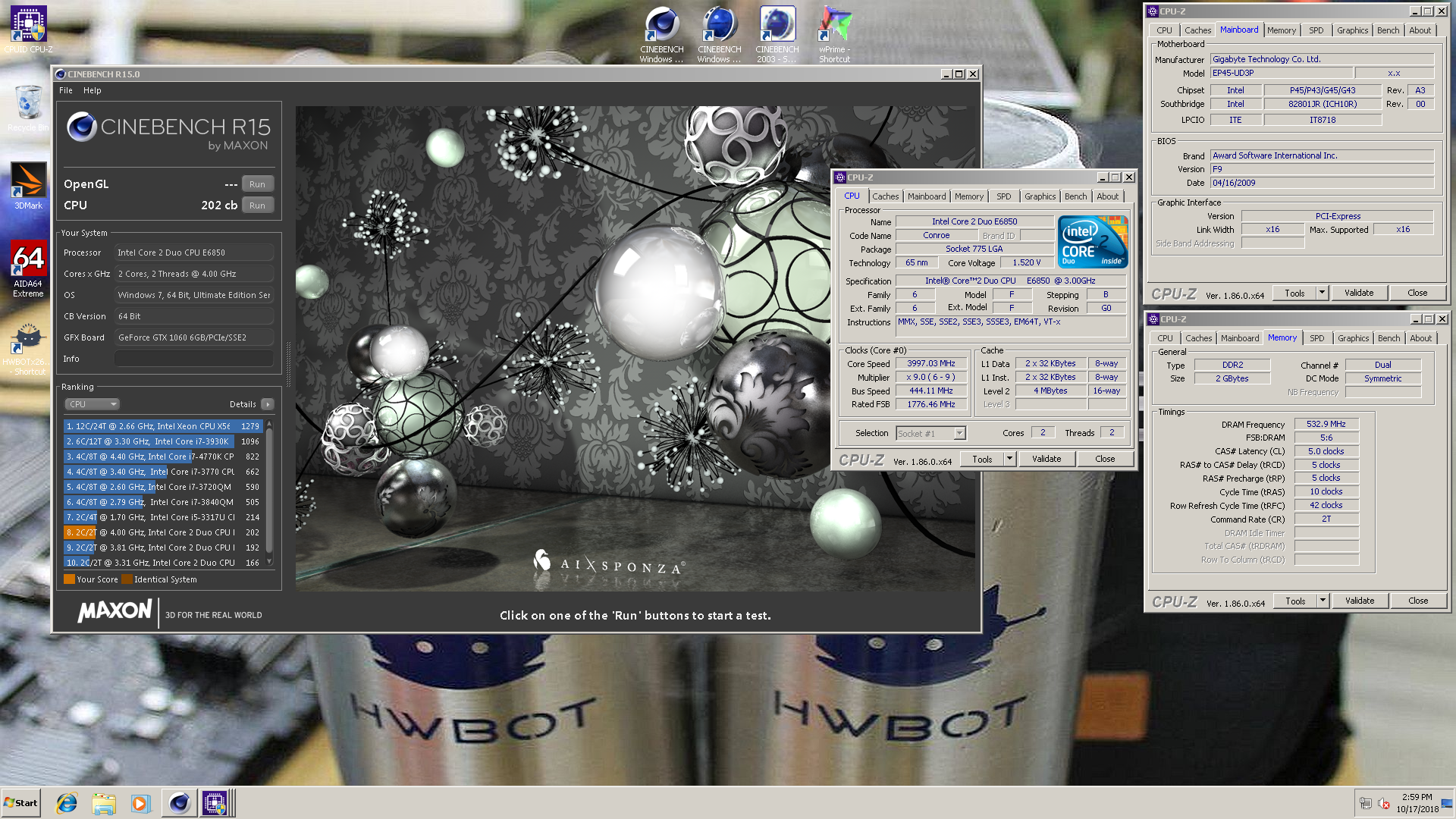
Task: Open Bench tab in the Memory CPU-Z window
Action: 1389,338
